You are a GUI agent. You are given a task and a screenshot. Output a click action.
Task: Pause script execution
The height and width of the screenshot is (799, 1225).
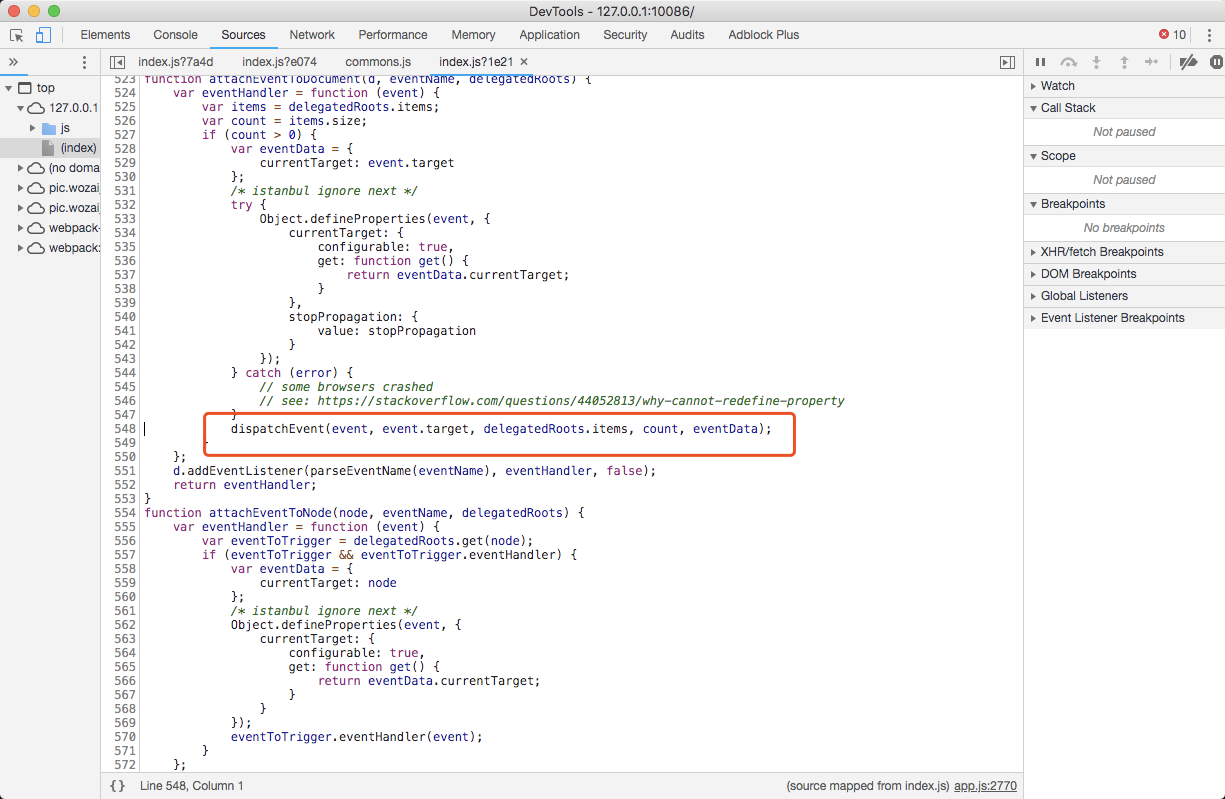(x=1040, y=62)
